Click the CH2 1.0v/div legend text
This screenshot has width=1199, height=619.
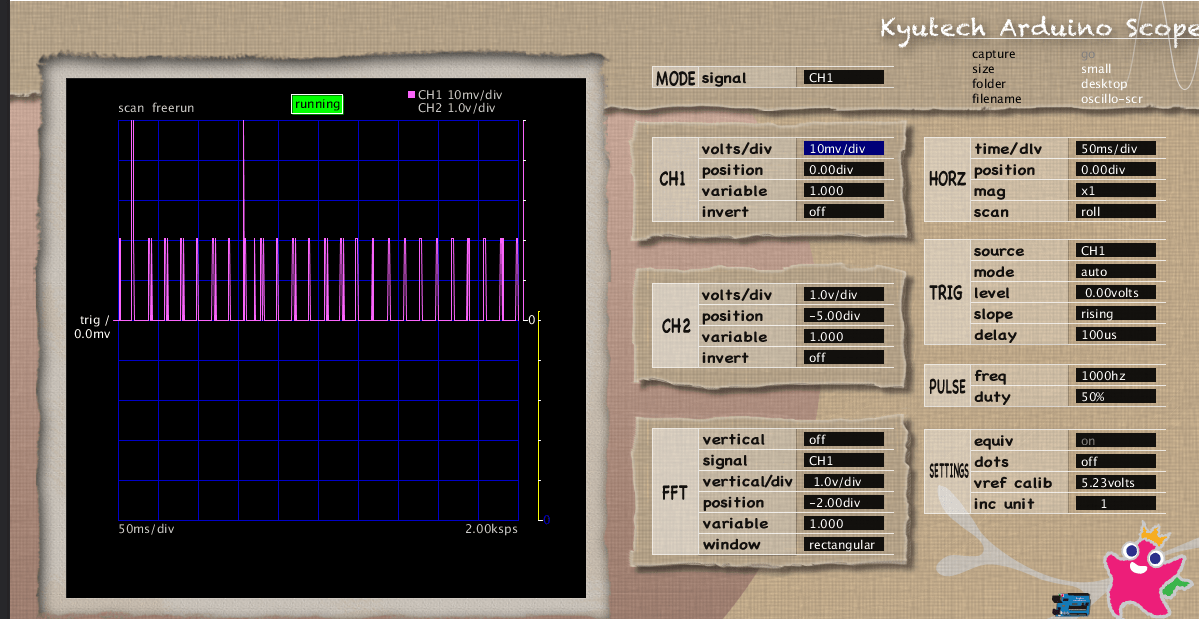click(x=457, y=109)
